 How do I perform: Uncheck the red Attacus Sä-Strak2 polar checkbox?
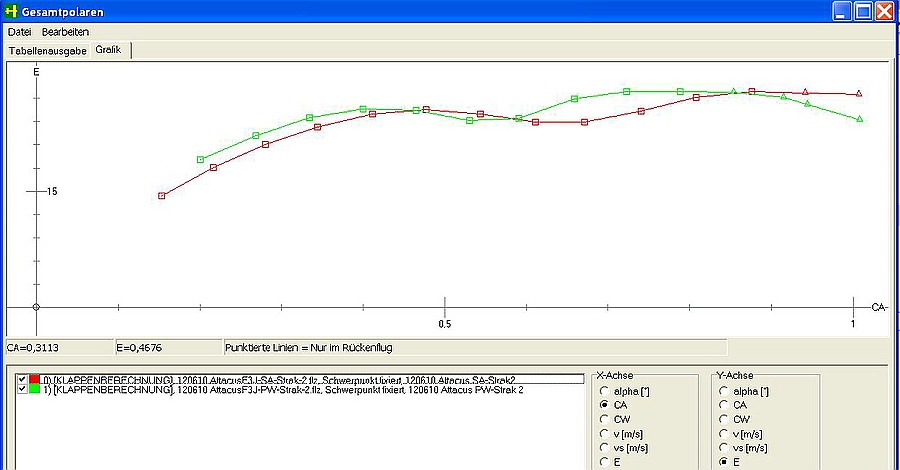(x=23, y=380)
